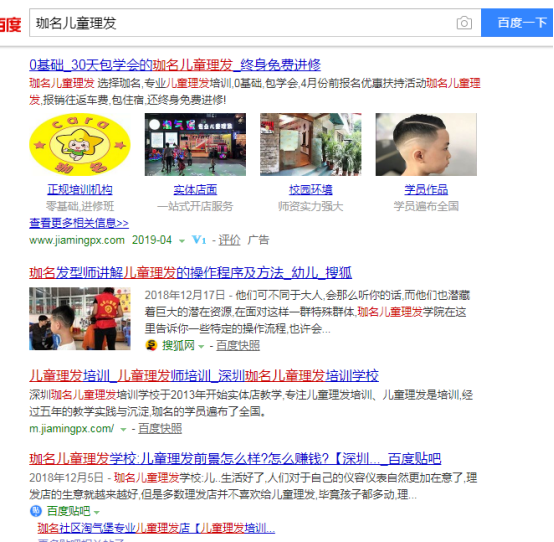Expand dropdown arrow after m.jiamingpx.com/
554x542 pixels.
pos(123,430)
